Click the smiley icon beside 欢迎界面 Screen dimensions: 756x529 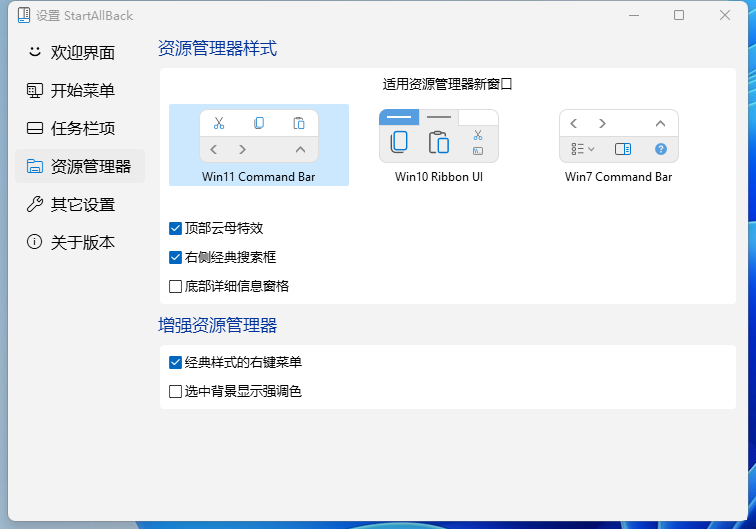click(35, 51)
